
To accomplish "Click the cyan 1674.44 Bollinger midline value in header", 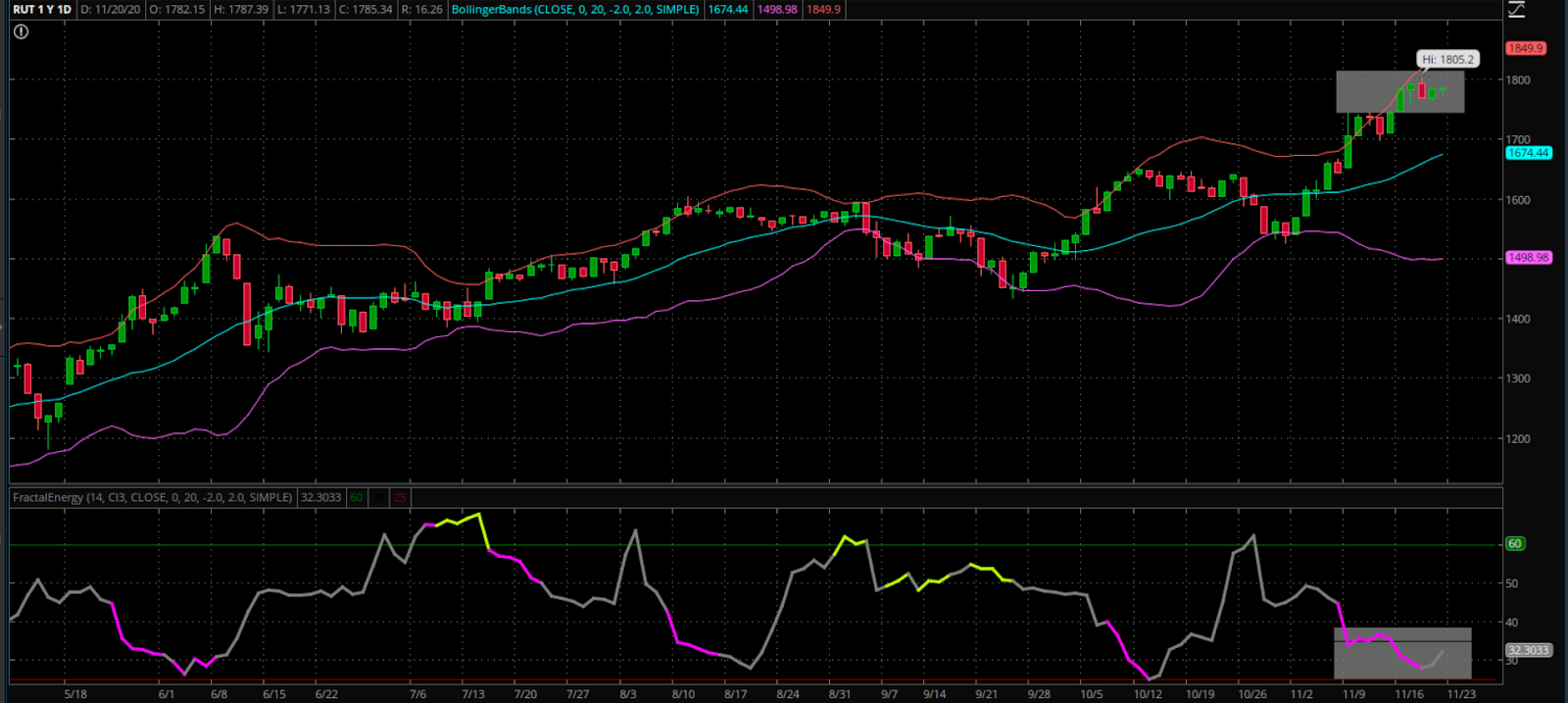I will coord(728,9).
